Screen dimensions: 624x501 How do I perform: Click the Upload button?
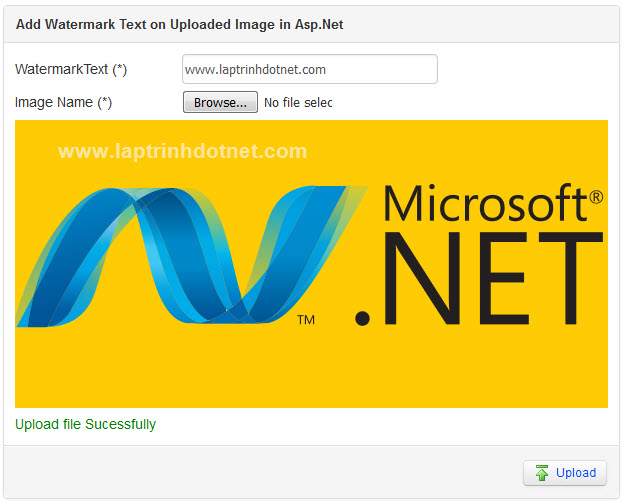(565, 473)
